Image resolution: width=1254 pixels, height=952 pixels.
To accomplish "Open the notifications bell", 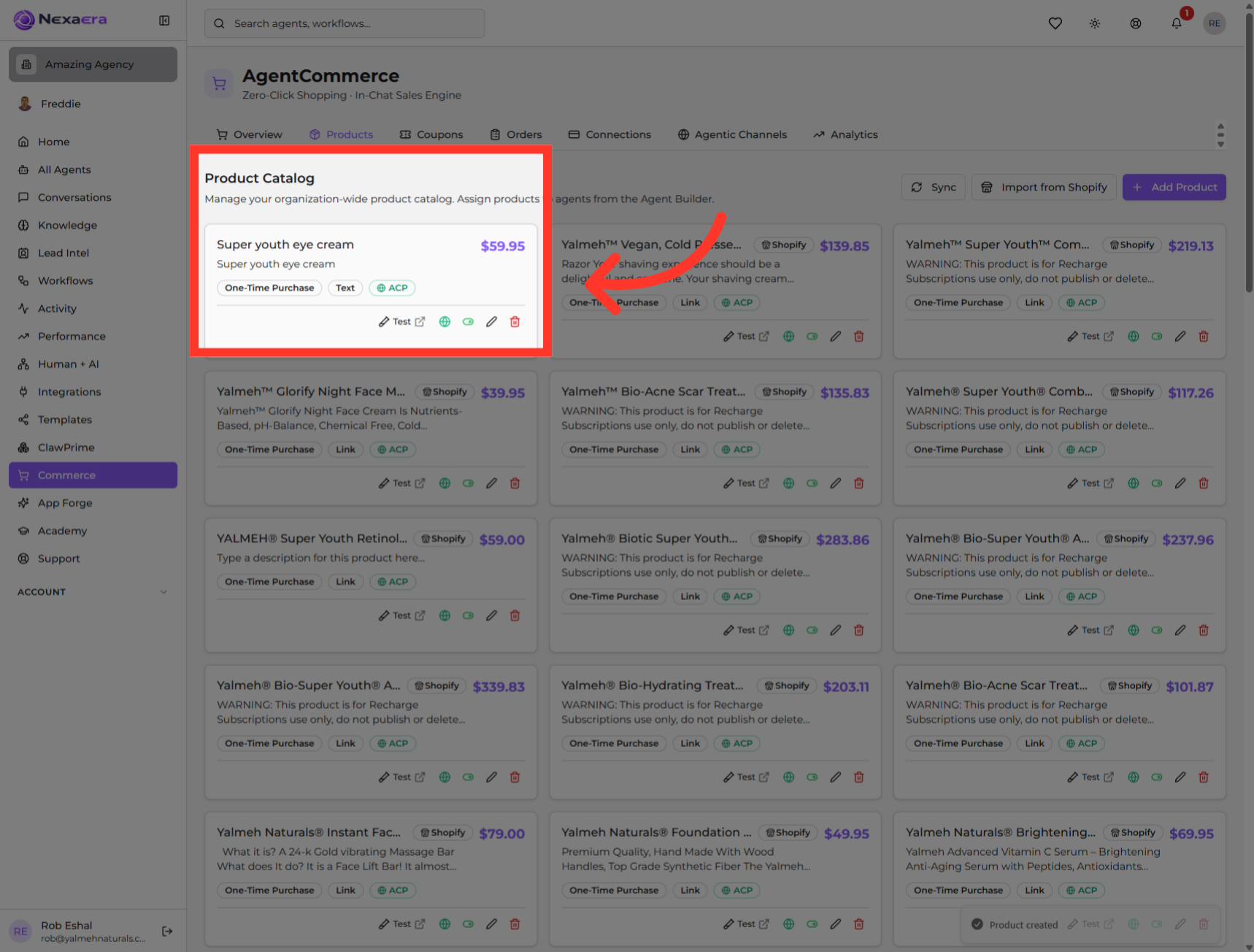I will point(1177,23).
